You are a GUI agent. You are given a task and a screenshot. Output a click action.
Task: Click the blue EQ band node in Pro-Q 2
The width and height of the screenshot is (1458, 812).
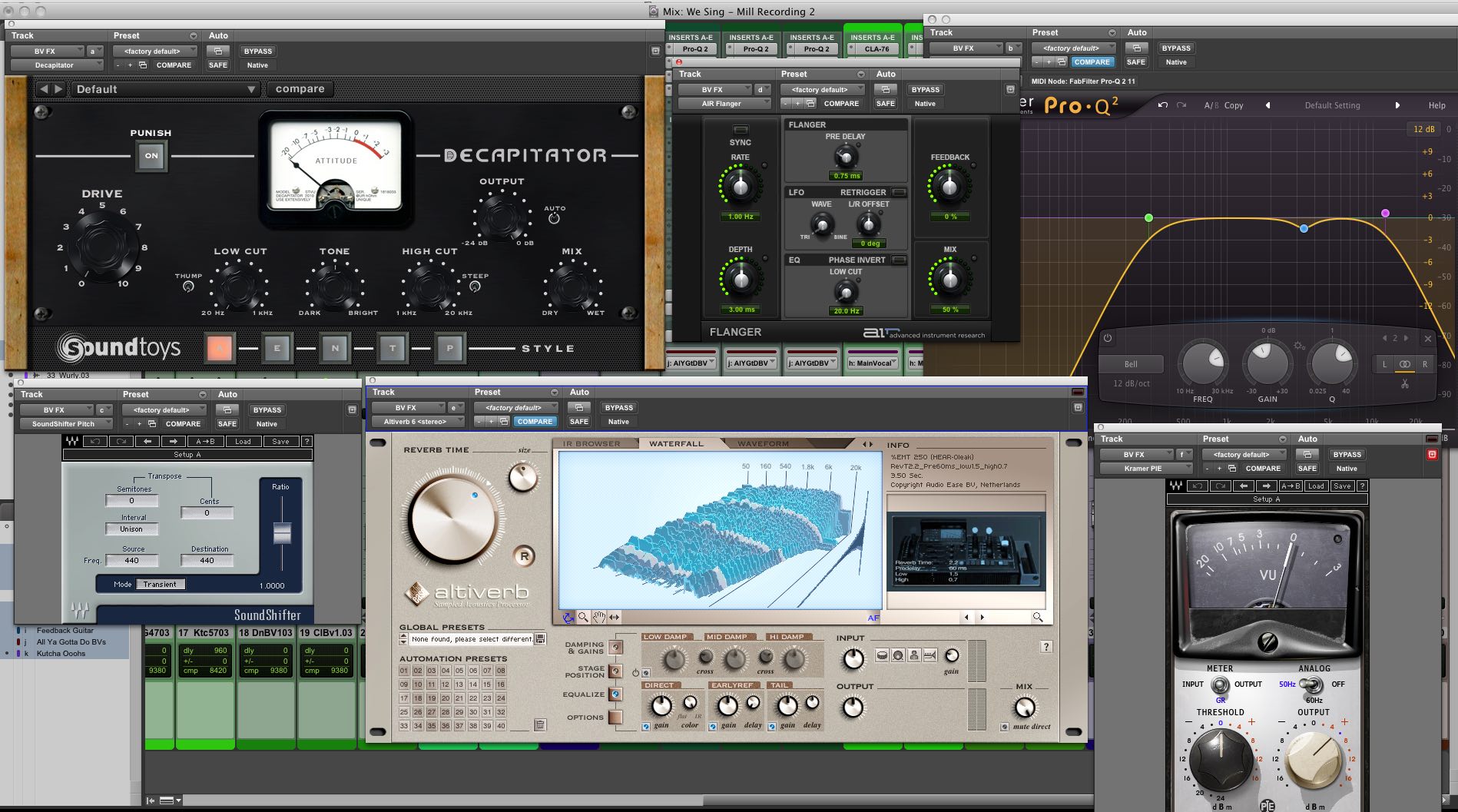coord(1304,229)
